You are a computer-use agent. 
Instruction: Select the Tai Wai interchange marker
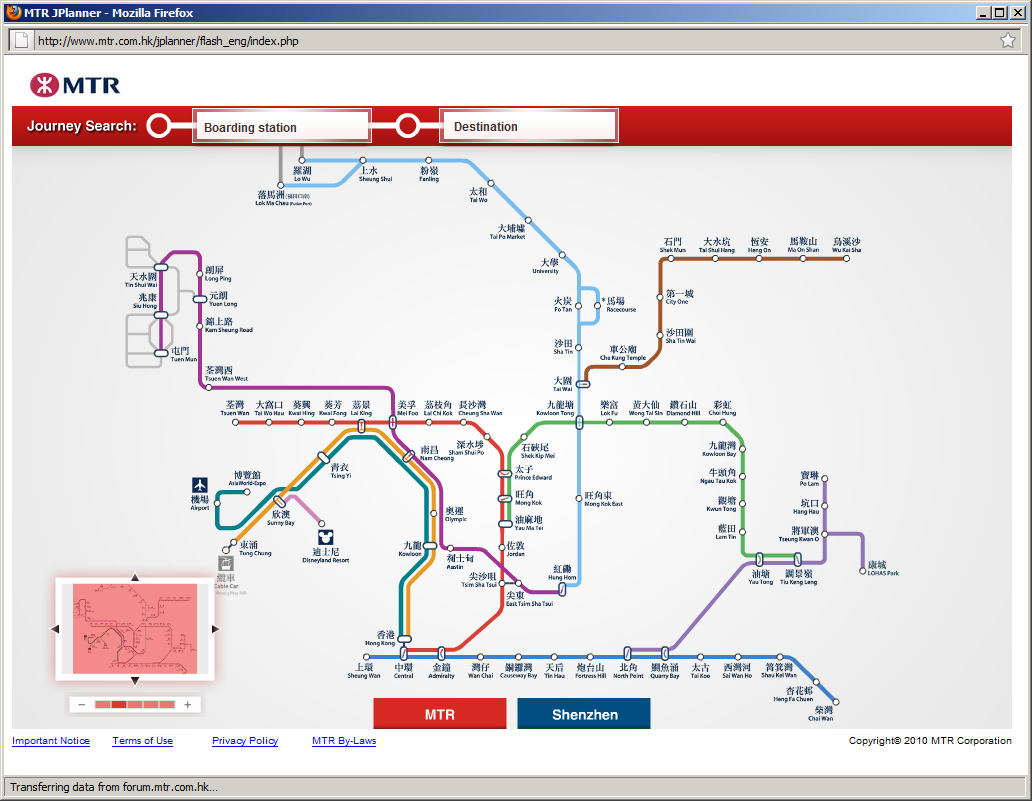[x=583, y=384]
